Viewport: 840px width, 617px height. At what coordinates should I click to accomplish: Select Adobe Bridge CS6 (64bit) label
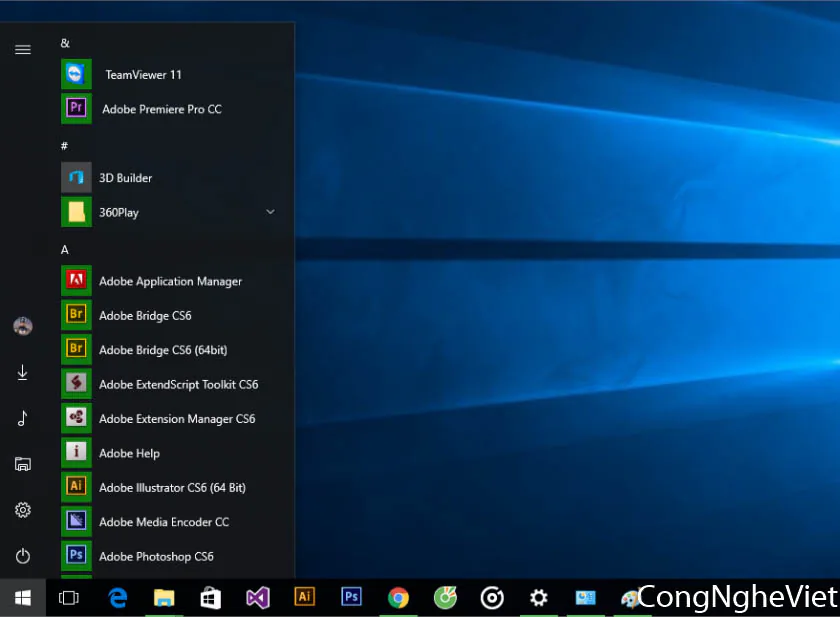pos(163,350)
